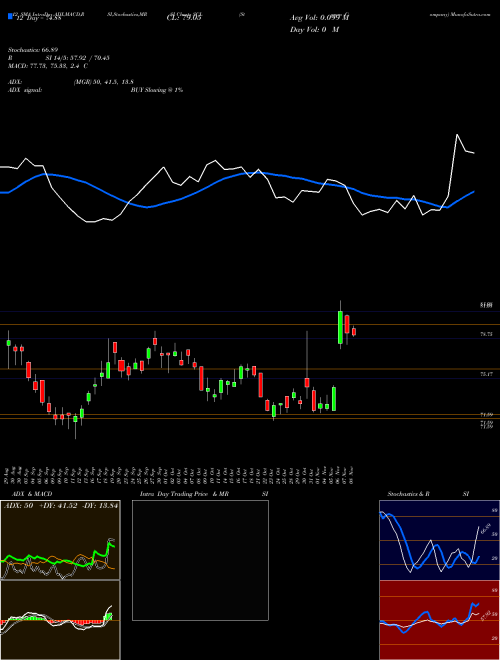Click 'BUY Slowing @ 1%' ADX signal text
This screenshot has width=500, height=660.
click(157, 90)
